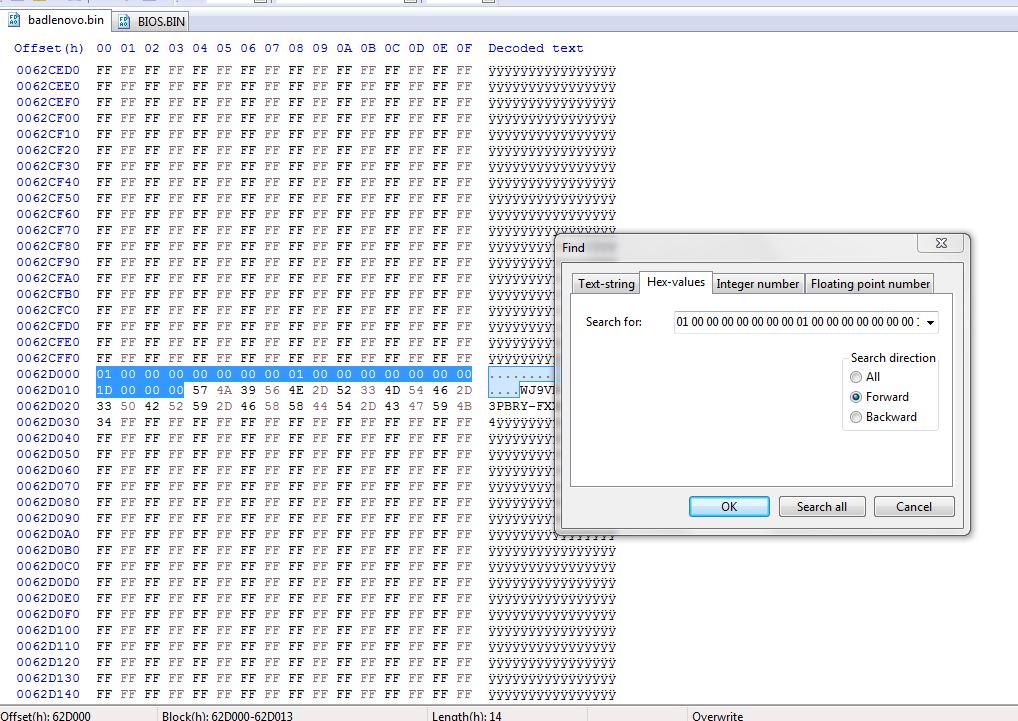Click the Decoded text column header

tap(536, 48)
